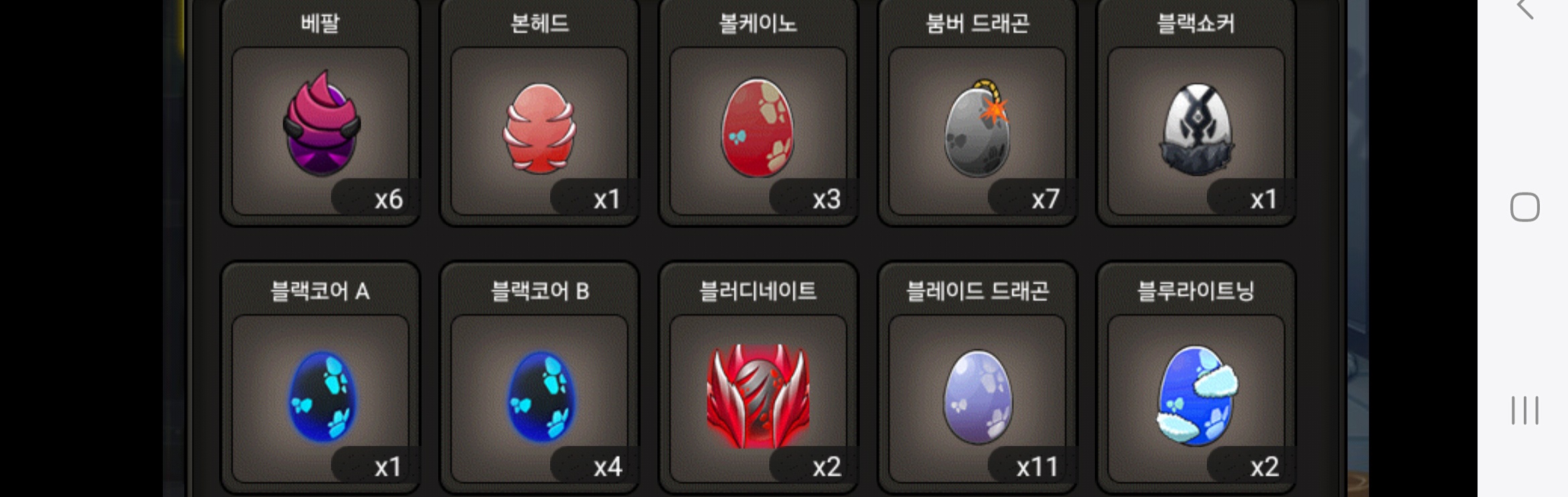
Task: Select the 붐버 드래곤 bomb egg
Action: click(x=977, y=129)
